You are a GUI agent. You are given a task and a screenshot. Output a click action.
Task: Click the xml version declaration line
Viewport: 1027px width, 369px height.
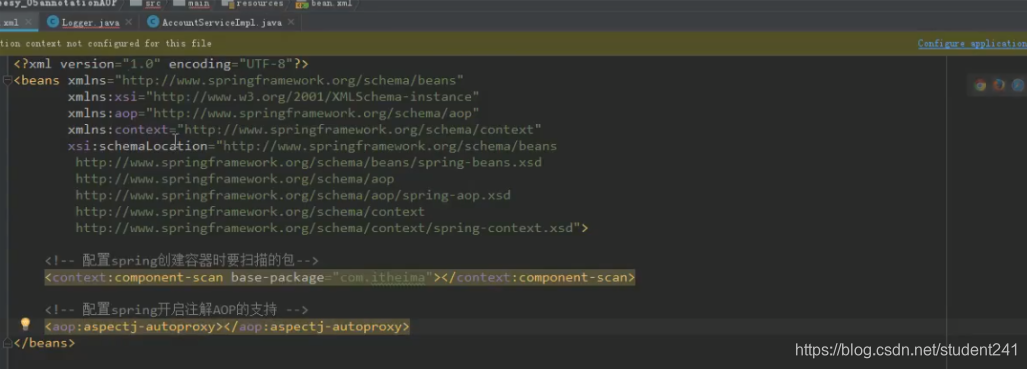pyautogui.click(x=160, y=64)
